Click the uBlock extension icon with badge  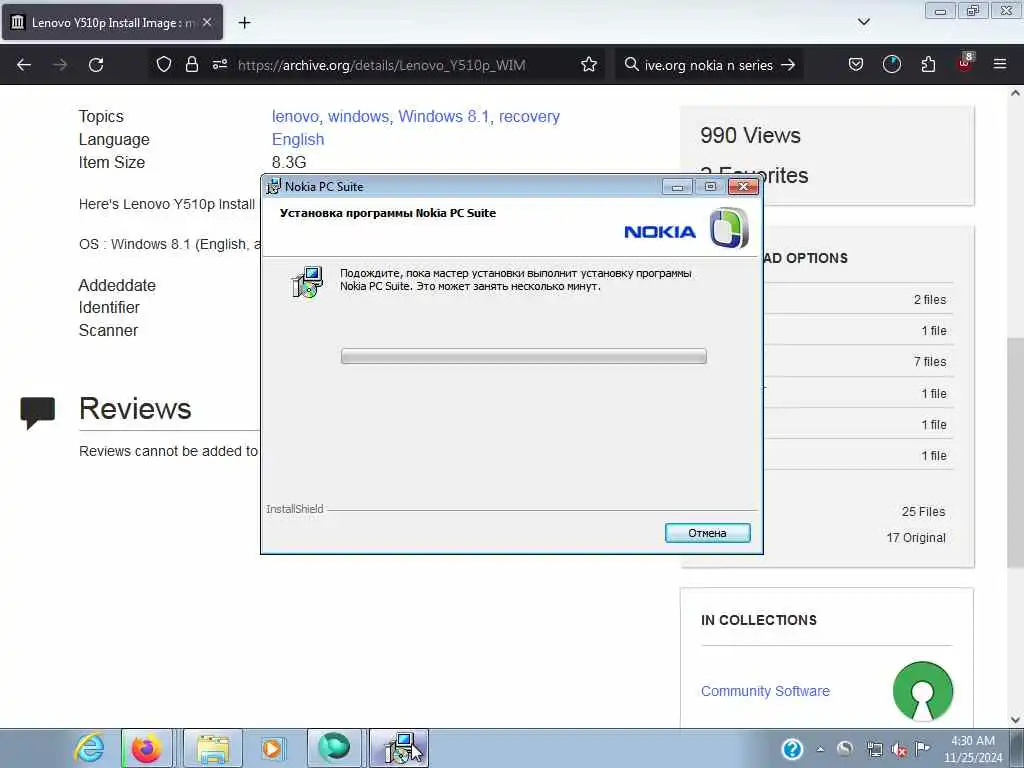965,63
